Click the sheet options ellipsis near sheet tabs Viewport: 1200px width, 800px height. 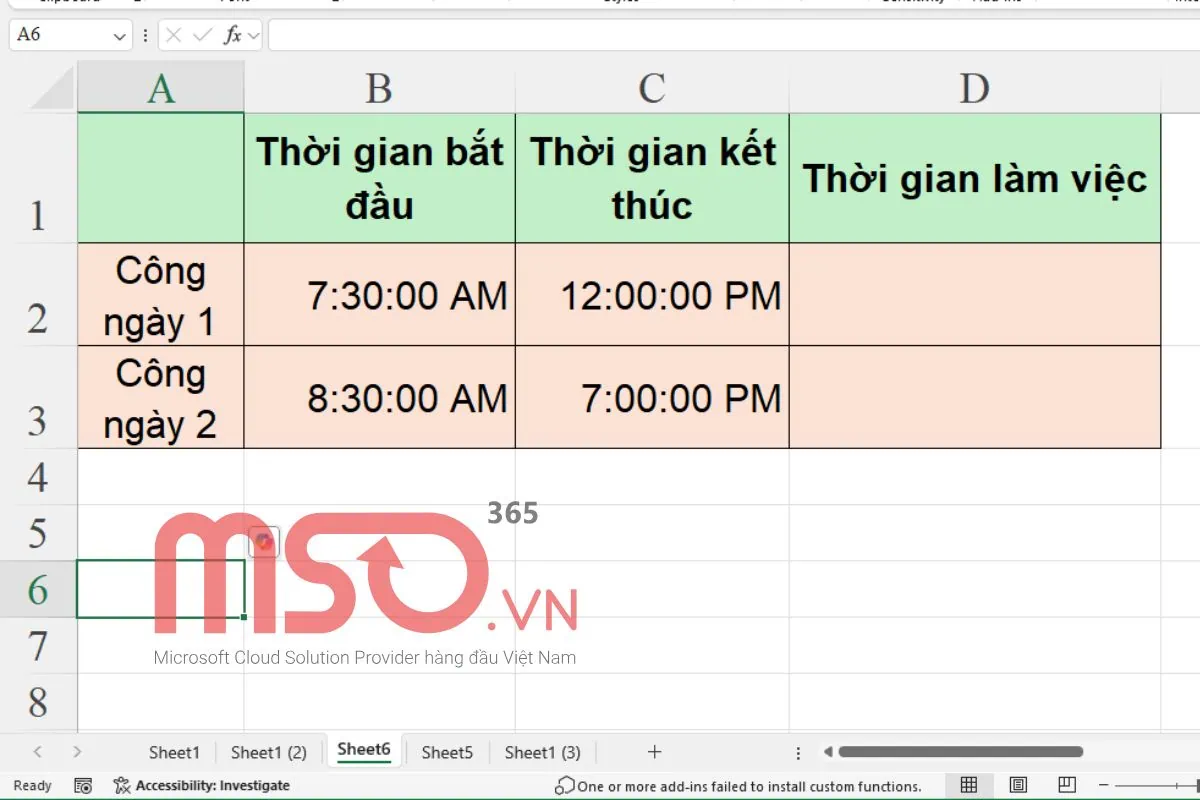coord(797,752)
